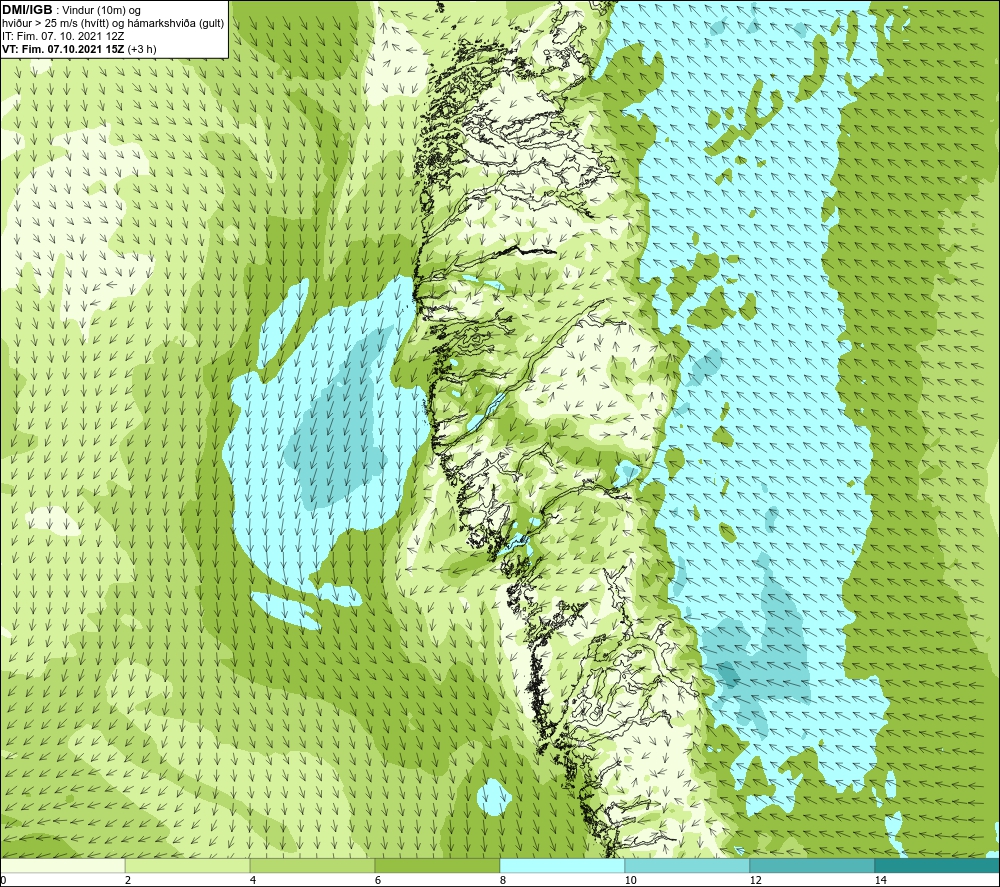Select the 8–10 m/s light cyan swatch
The image size is (1000, 887).
pos(562,865)
